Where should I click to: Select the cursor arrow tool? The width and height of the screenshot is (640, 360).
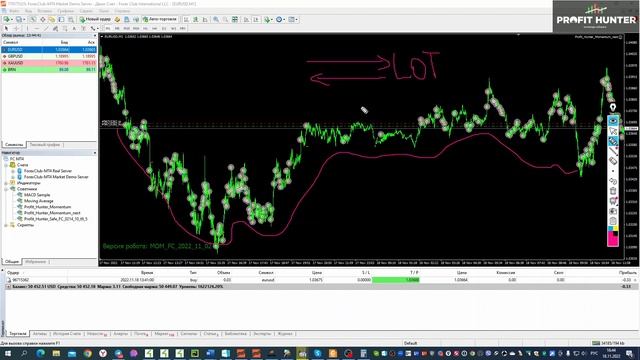pos(6,28)
